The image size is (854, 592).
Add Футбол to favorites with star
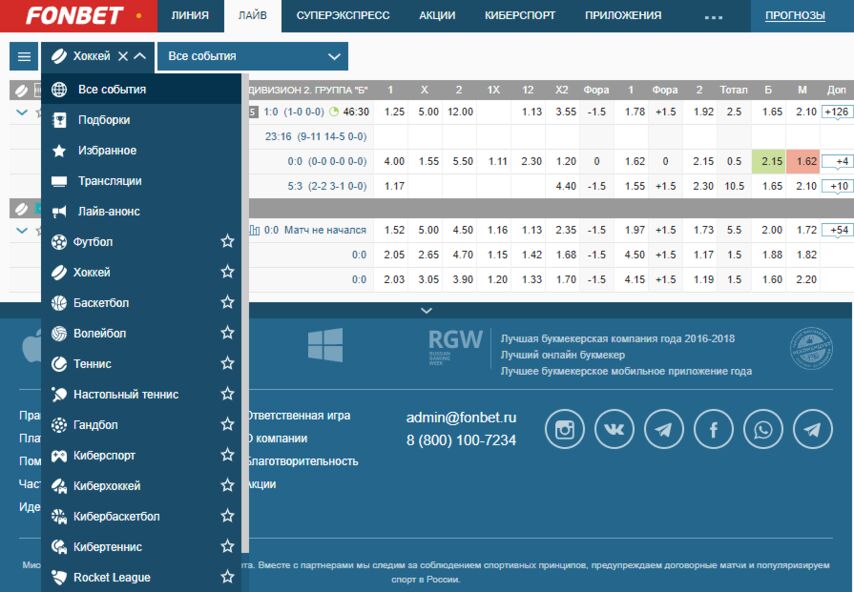click(227, 241)
